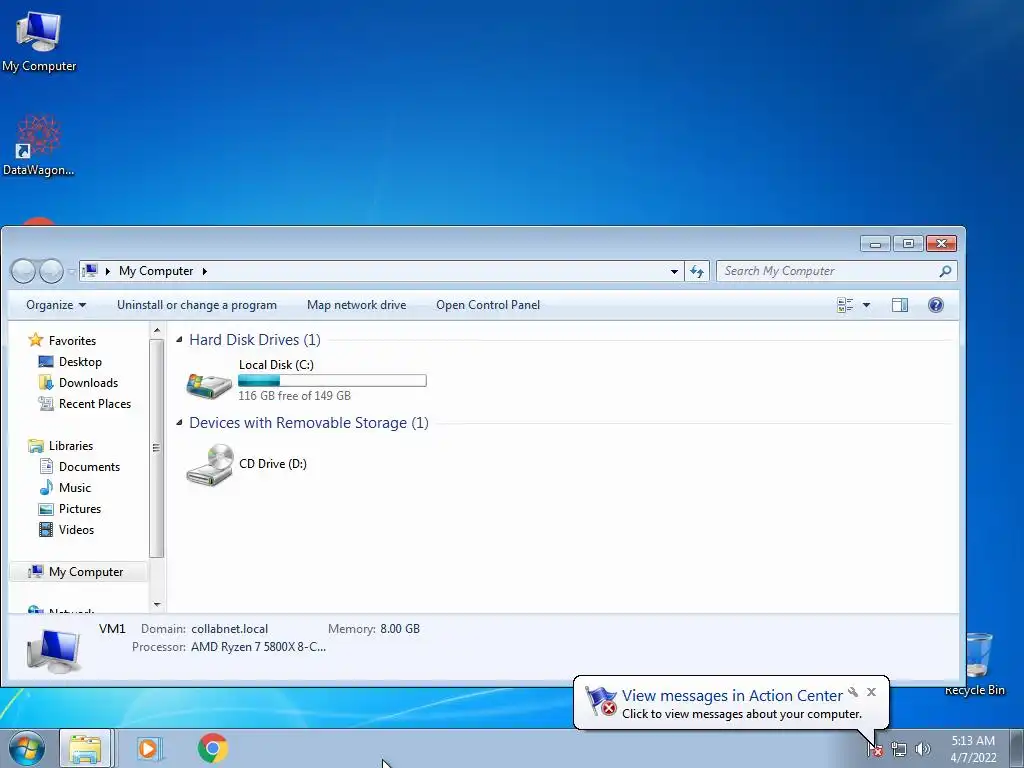Launch Windows Media Player from taskbar
Image resolution: width=1024 pixels, height=768 pixels.
coord(150,748)
